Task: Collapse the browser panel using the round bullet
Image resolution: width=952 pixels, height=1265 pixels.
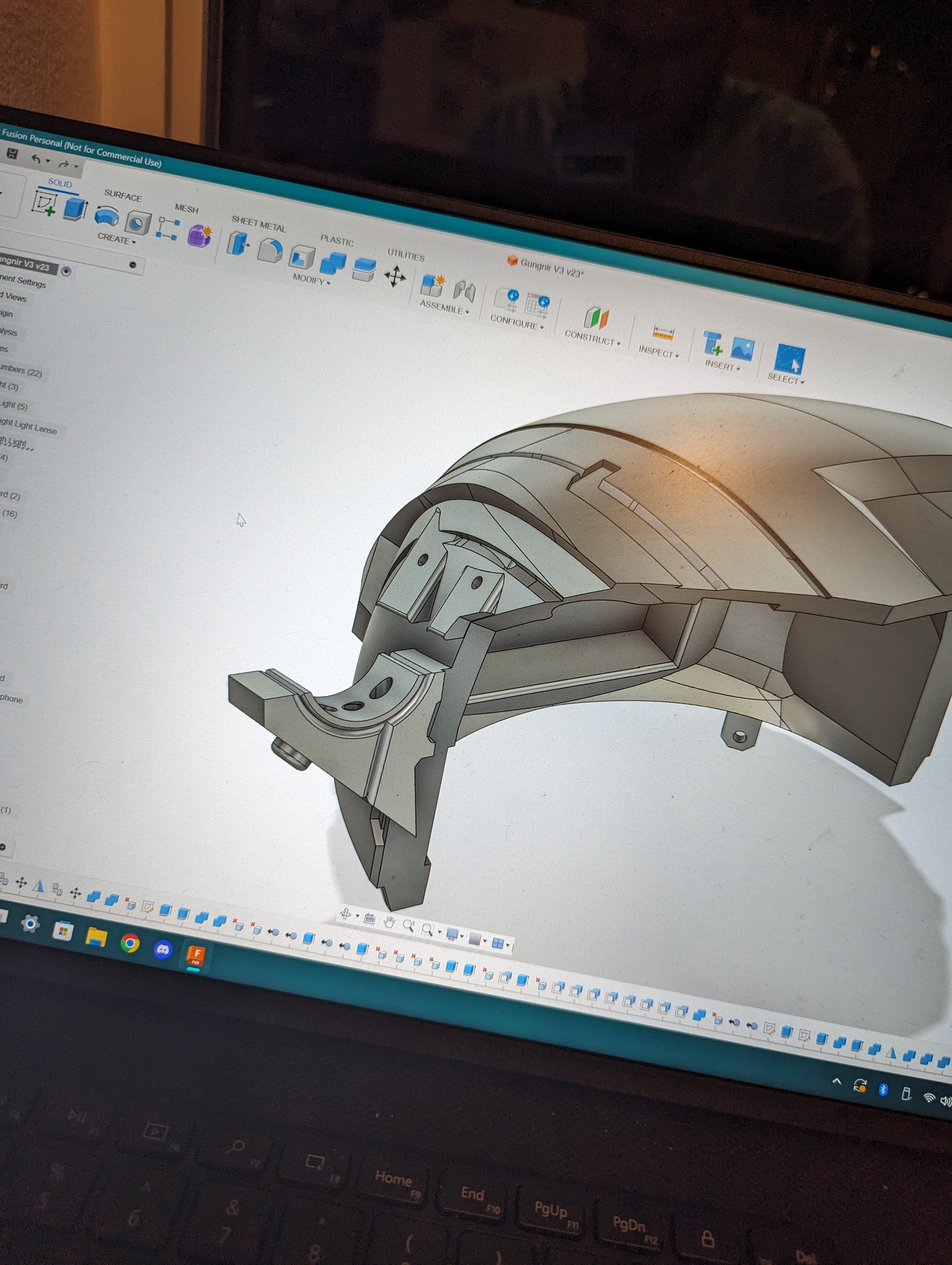Action: click(x=133, y=265)
